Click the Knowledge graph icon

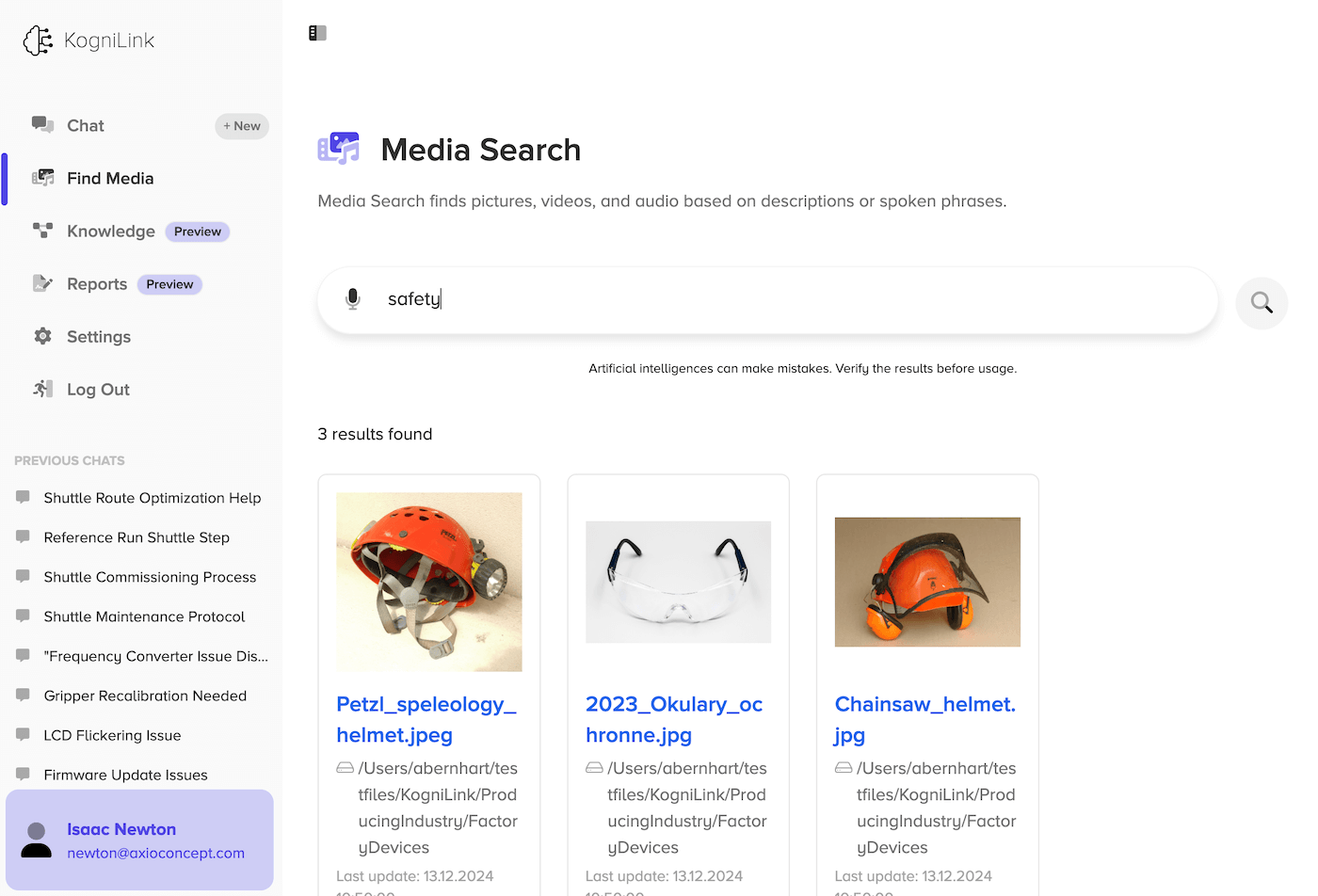[x=42, y=230]
